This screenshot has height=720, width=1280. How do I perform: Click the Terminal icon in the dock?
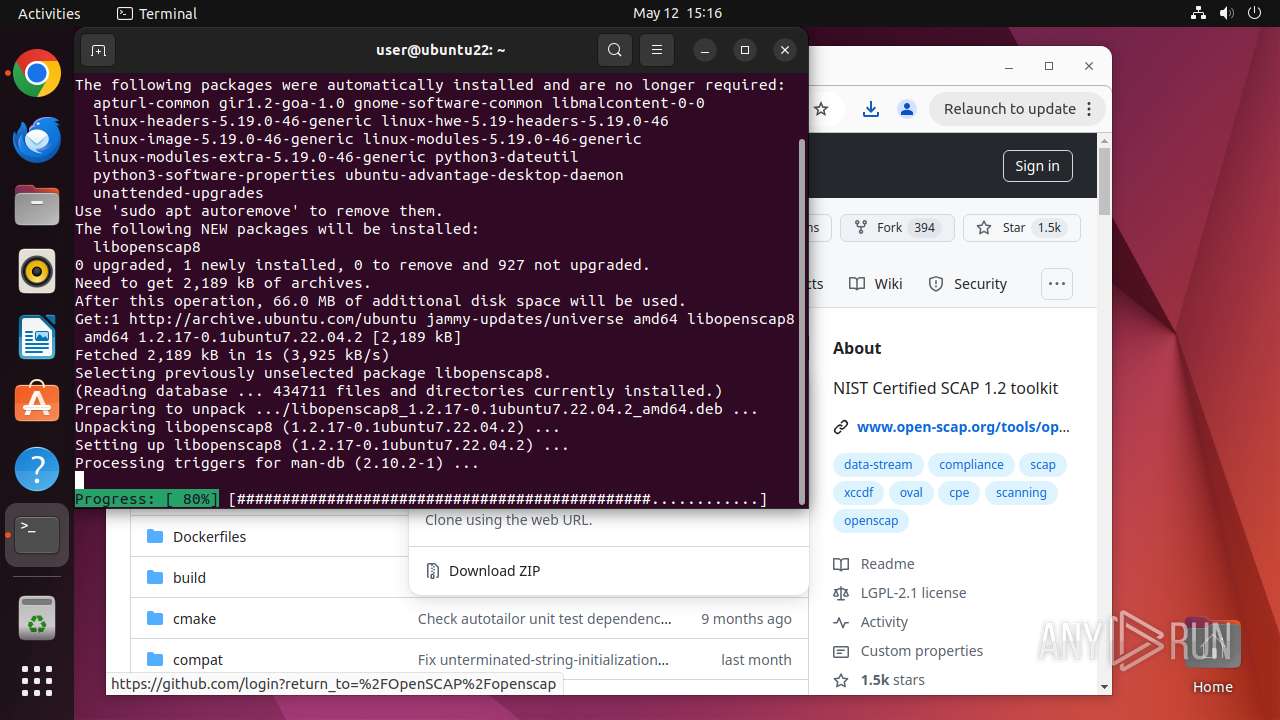[37, 534]
